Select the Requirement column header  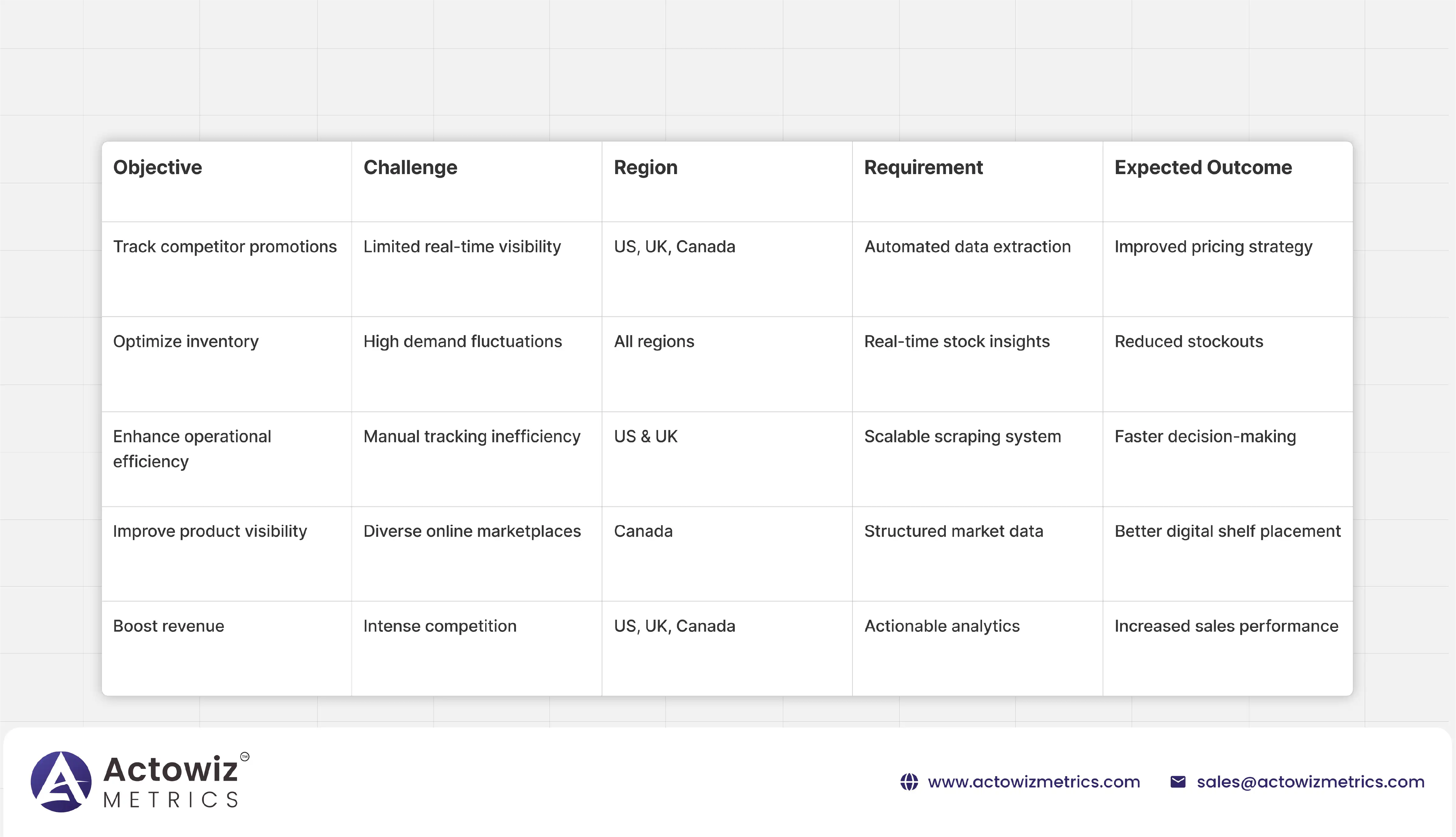pyautogui.click(x=923, y=167)
